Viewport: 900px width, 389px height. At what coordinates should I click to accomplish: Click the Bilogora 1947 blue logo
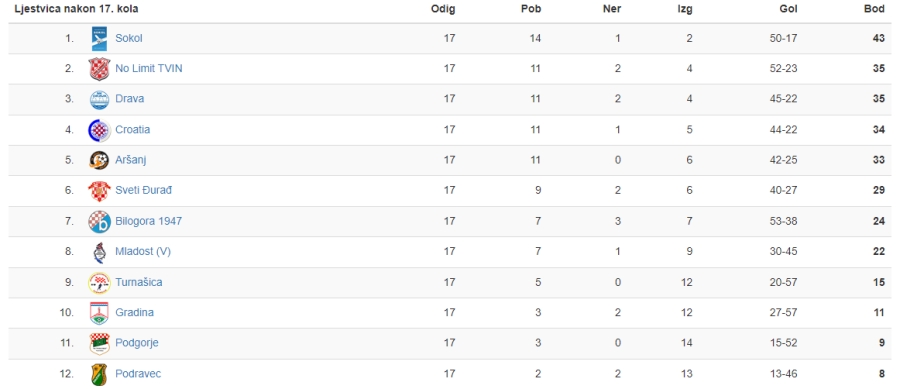[x=99, y=221]
